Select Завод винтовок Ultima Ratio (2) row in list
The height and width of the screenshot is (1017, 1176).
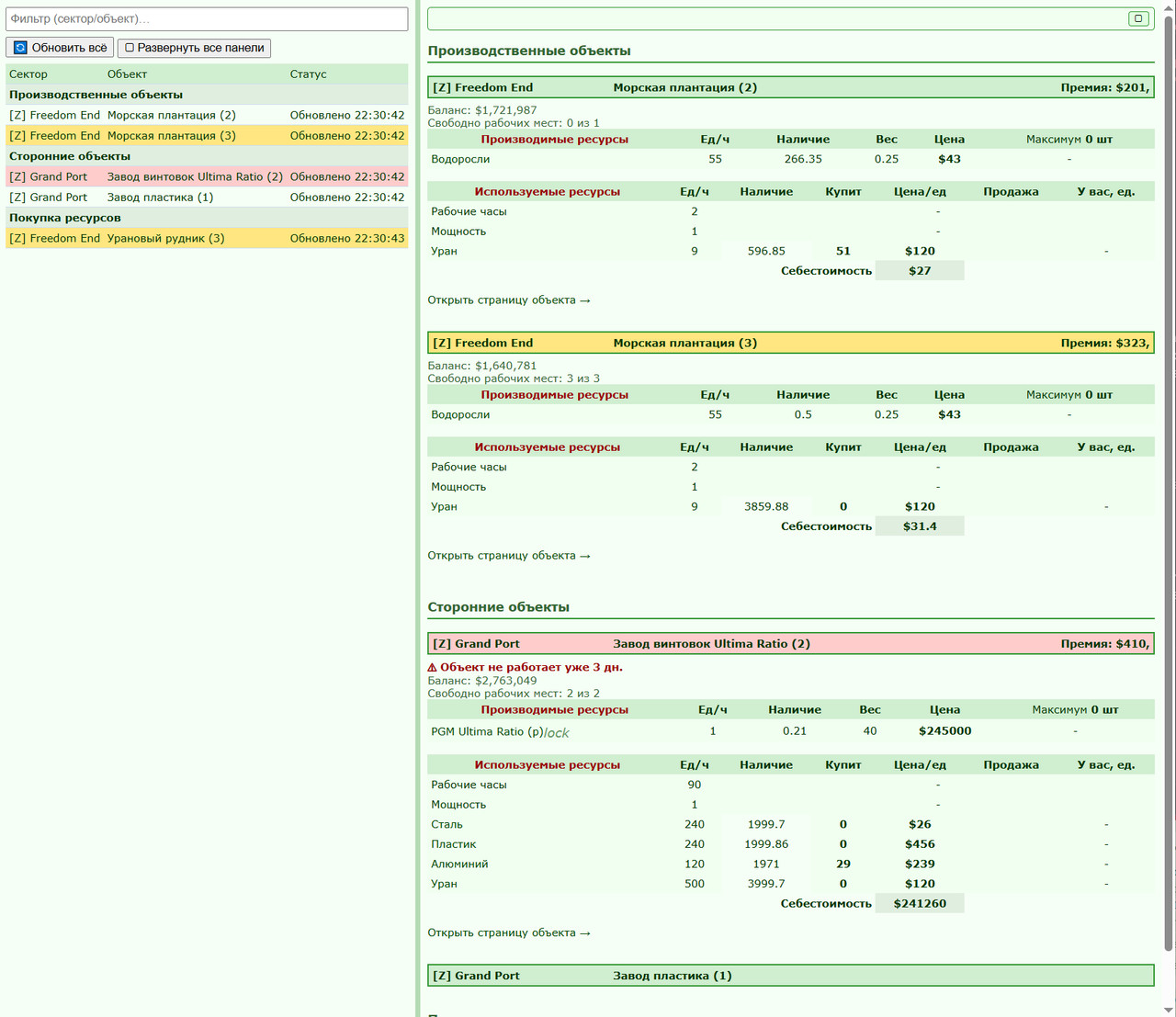[207, 177]
